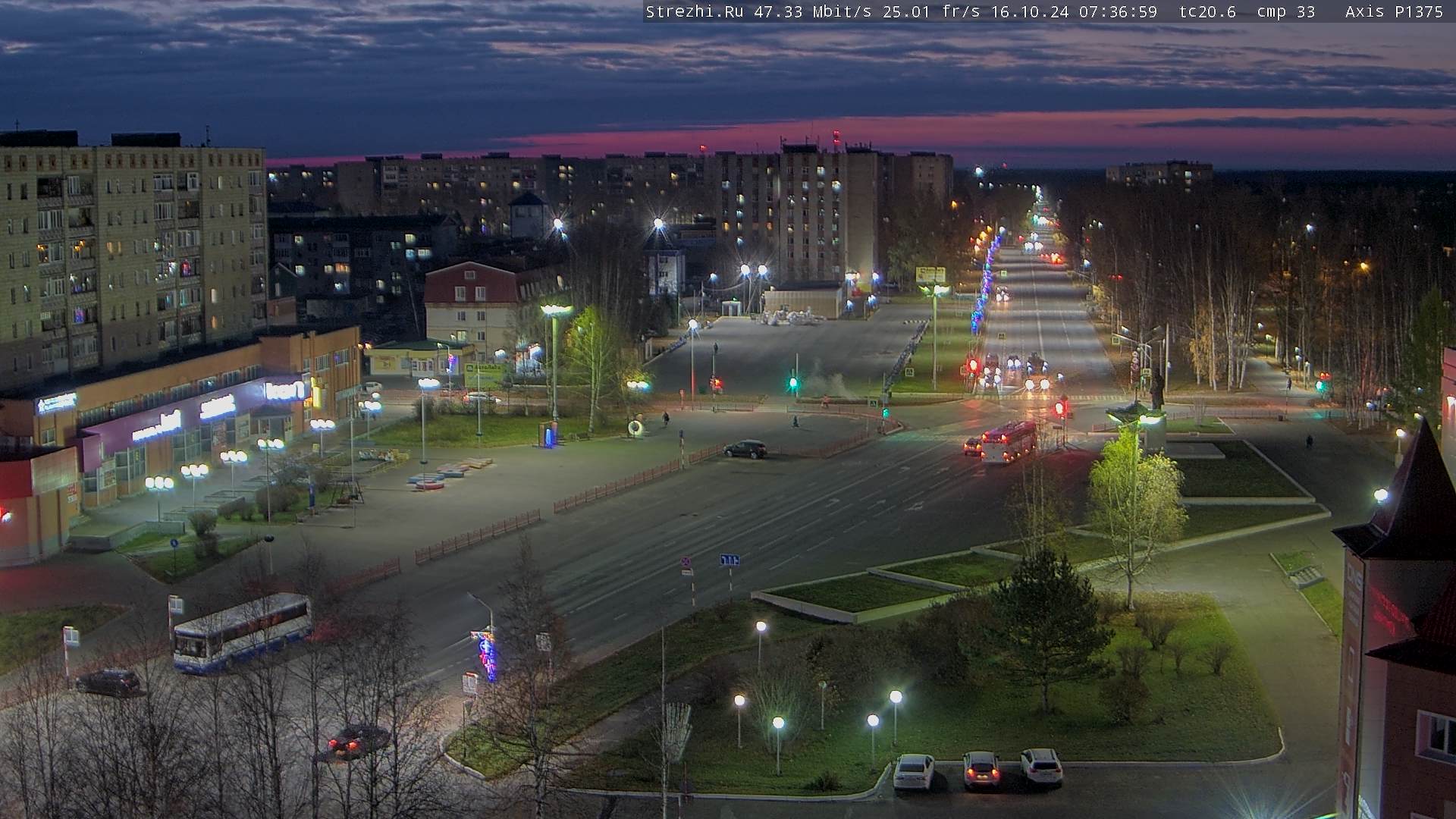Image resolution: width=1456 pixels, height=819 pixels.
Task: Click the 07:36:59 timestamp
Action: point(1119,11)
